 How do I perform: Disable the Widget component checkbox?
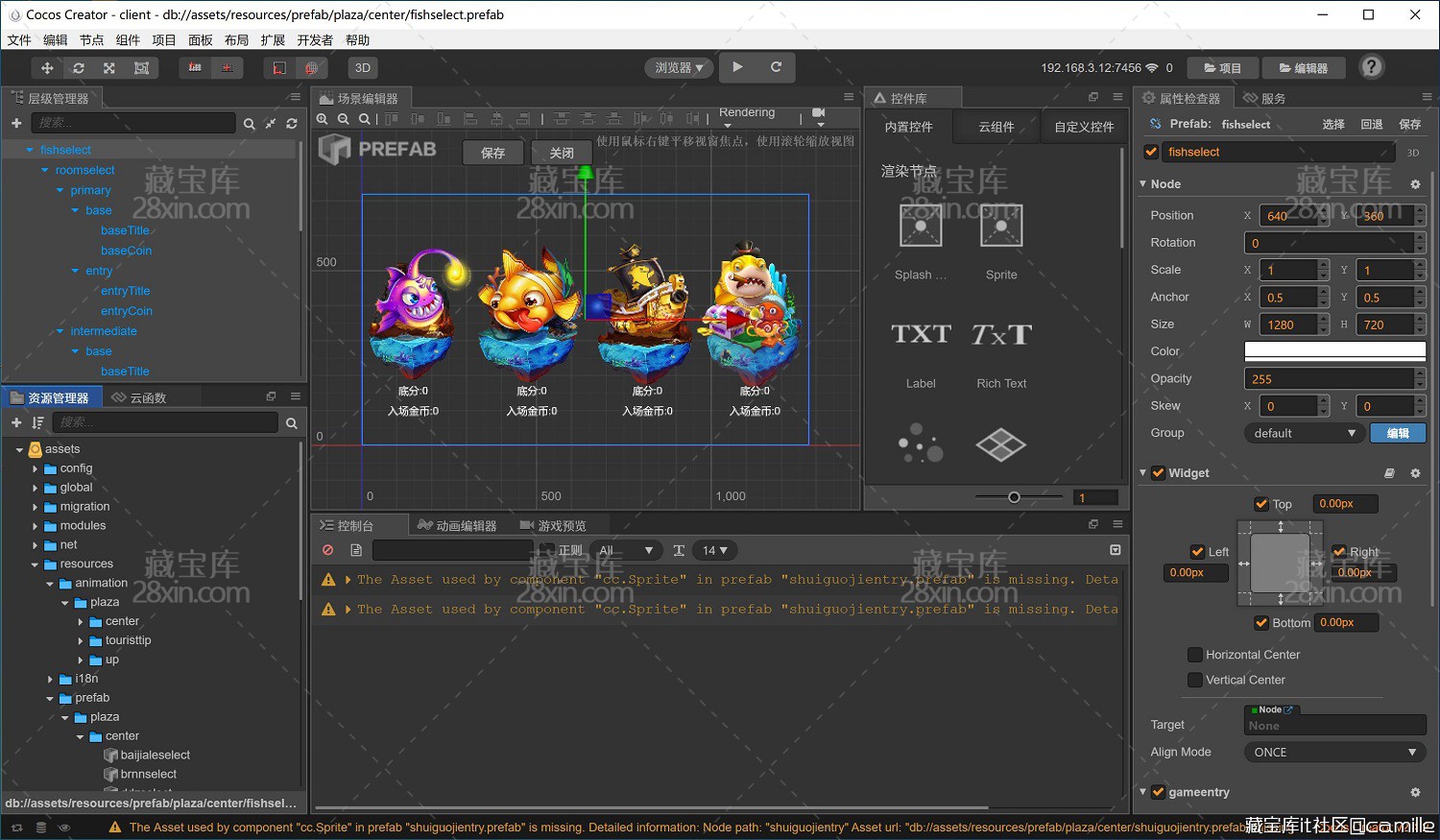click(1159, 473)
